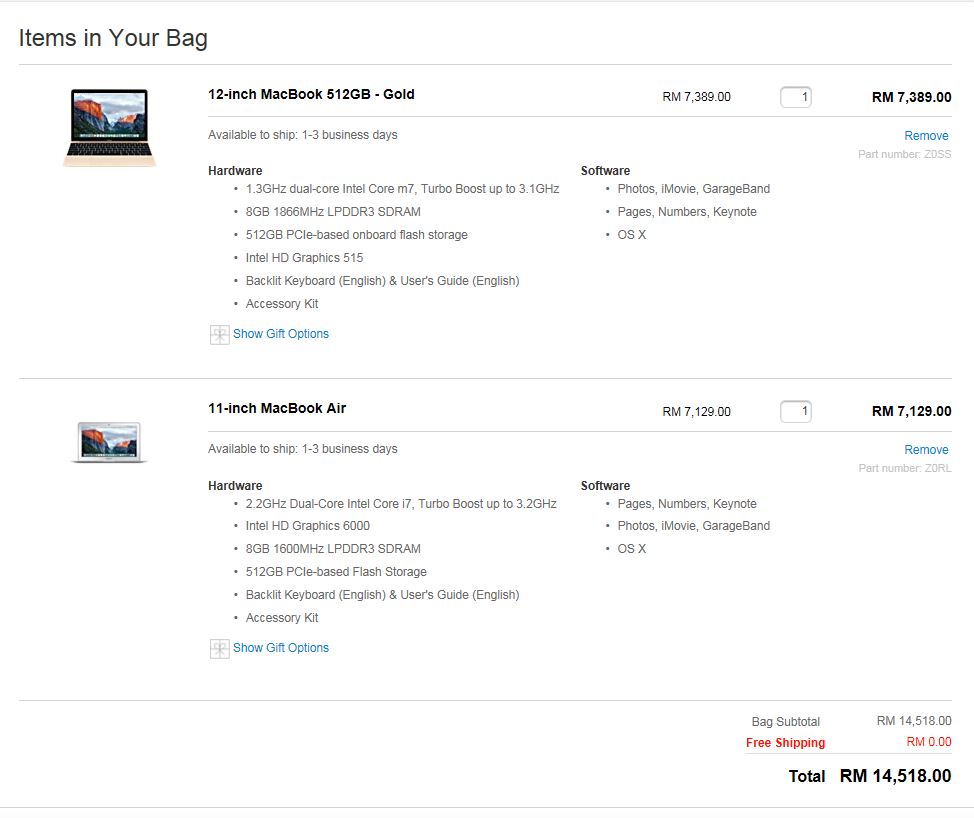
Task: Select the 11-inch MacBook Air title
Action: tap(277, 409)
